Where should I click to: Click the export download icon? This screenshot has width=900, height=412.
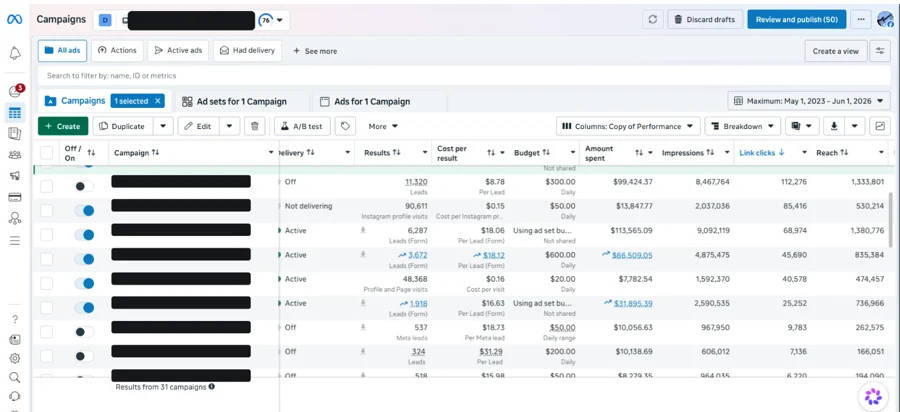tap(834, 126)
